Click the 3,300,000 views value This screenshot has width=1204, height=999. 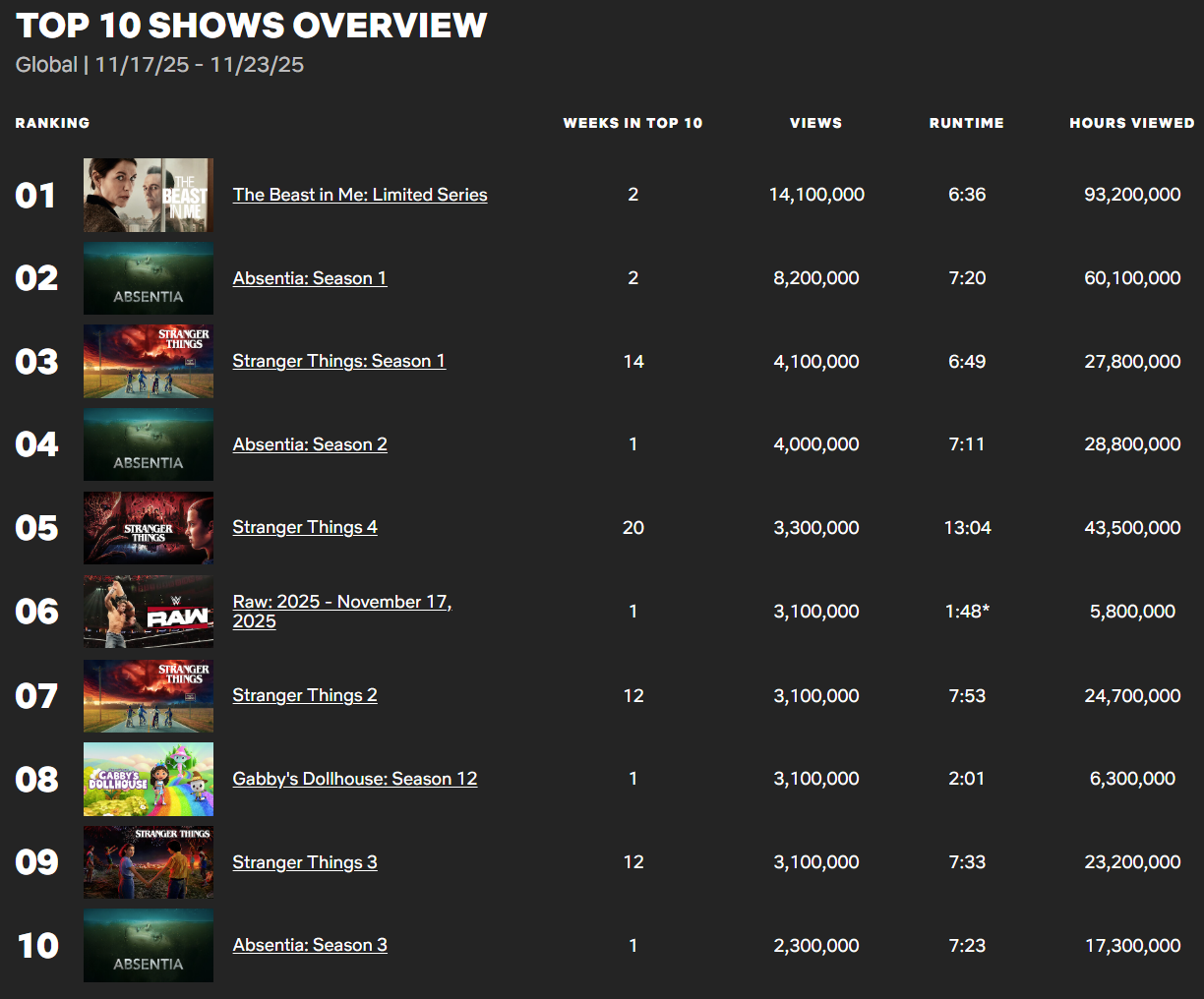(x=816, y=527)
